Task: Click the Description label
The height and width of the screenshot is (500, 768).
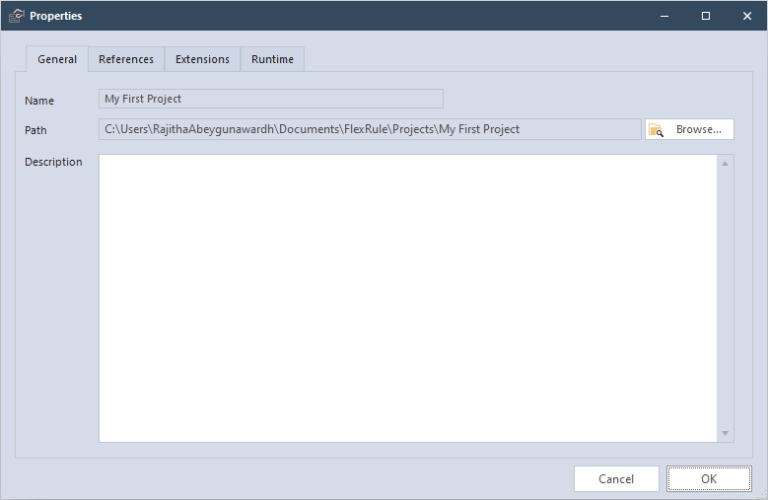Action: point(53,162)
